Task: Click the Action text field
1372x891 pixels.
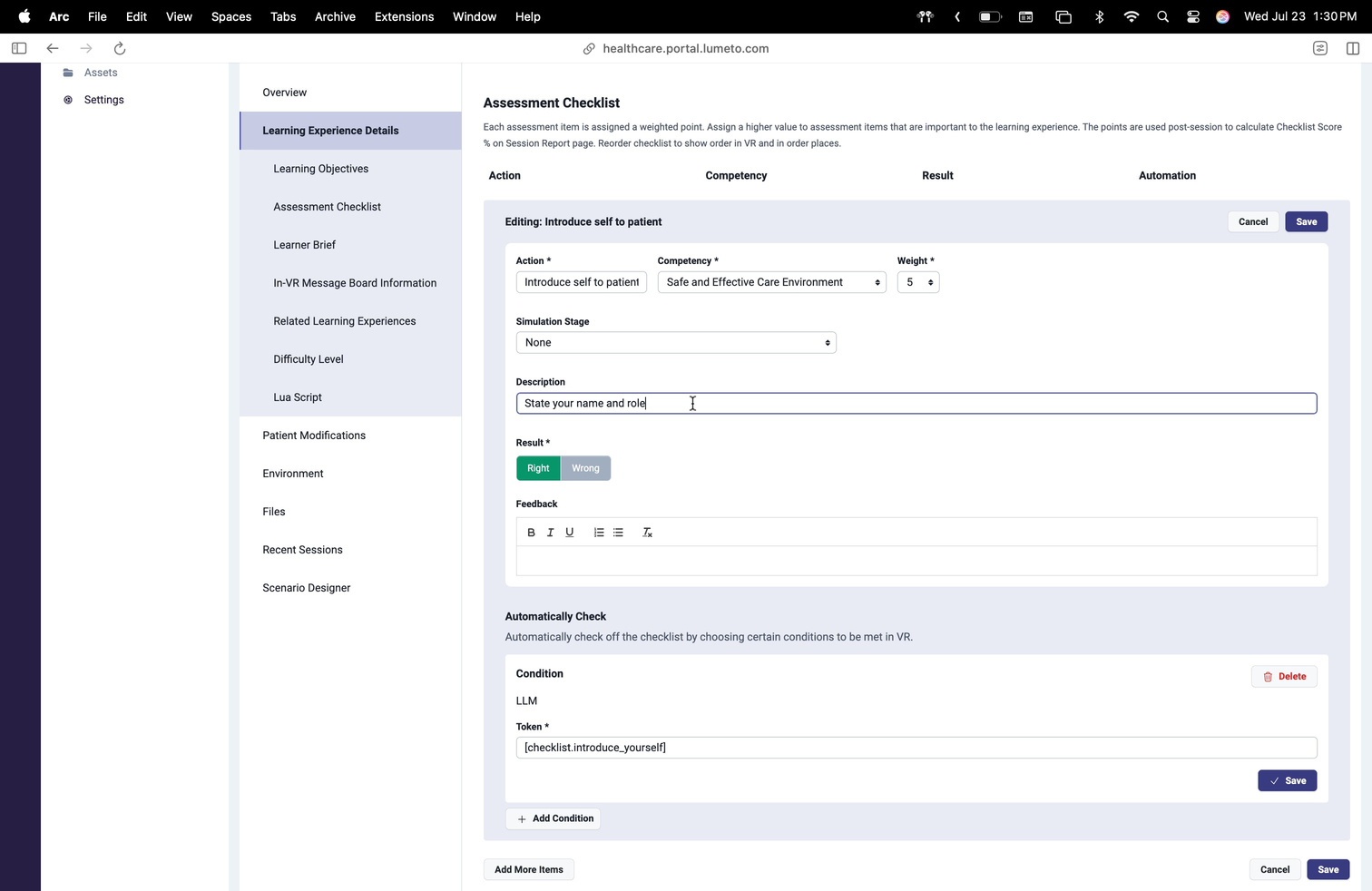Action: (582, 282)
